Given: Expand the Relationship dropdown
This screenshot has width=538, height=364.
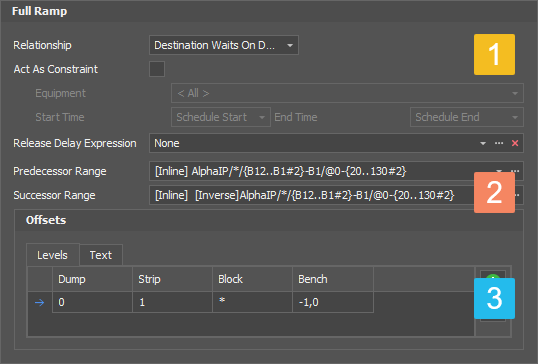Looking at the screenshot, I should coord(224,45).
